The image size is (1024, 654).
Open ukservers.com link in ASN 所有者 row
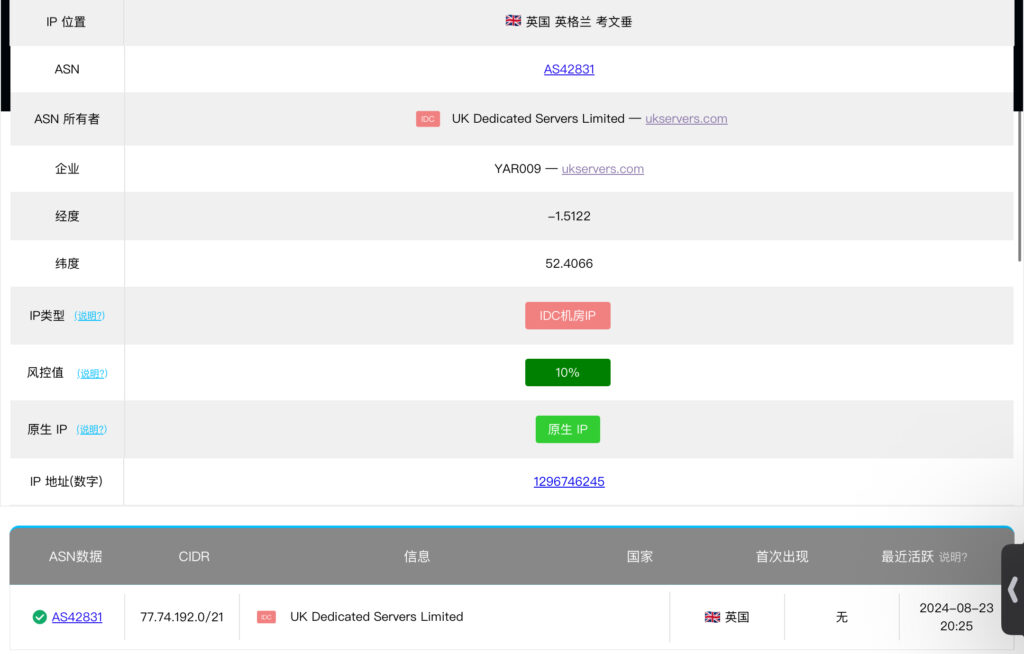pos(686,118)
